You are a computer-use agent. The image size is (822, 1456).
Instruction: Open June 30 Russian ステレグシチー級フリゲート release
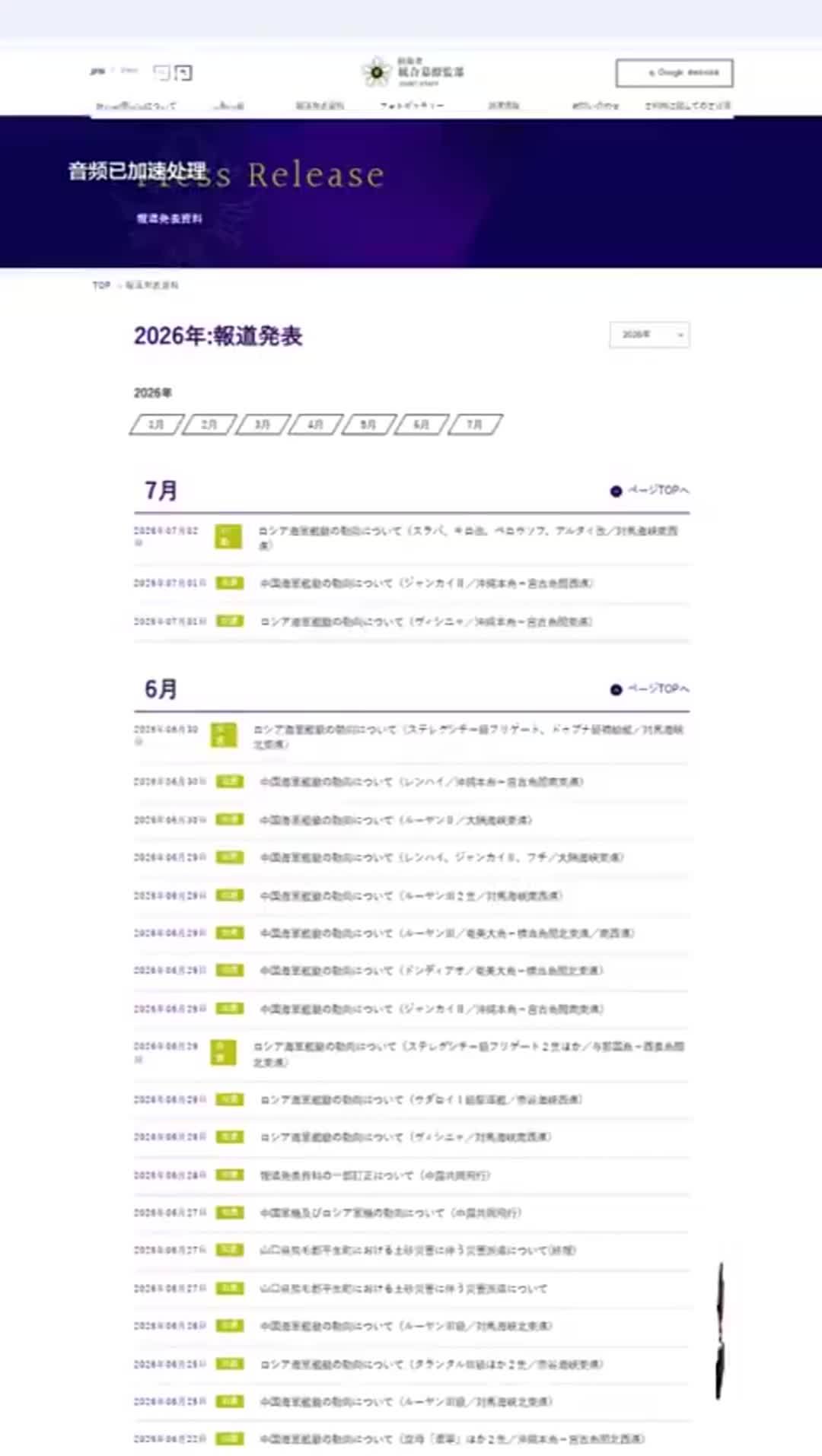click(468, 736)
